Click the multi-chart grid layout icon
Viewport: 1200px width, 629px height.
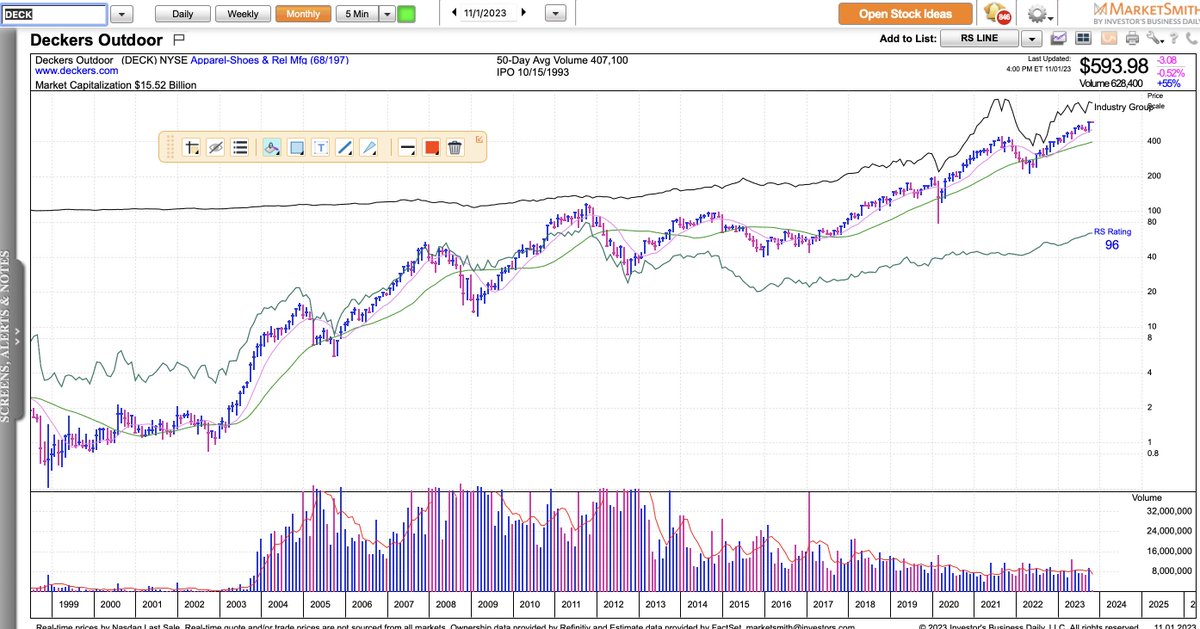(1084, 39)
